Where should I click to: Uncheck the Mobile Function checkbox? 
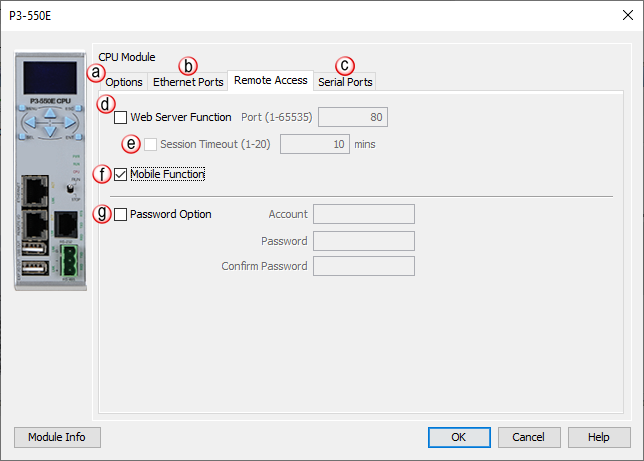[x=121, y=175]
